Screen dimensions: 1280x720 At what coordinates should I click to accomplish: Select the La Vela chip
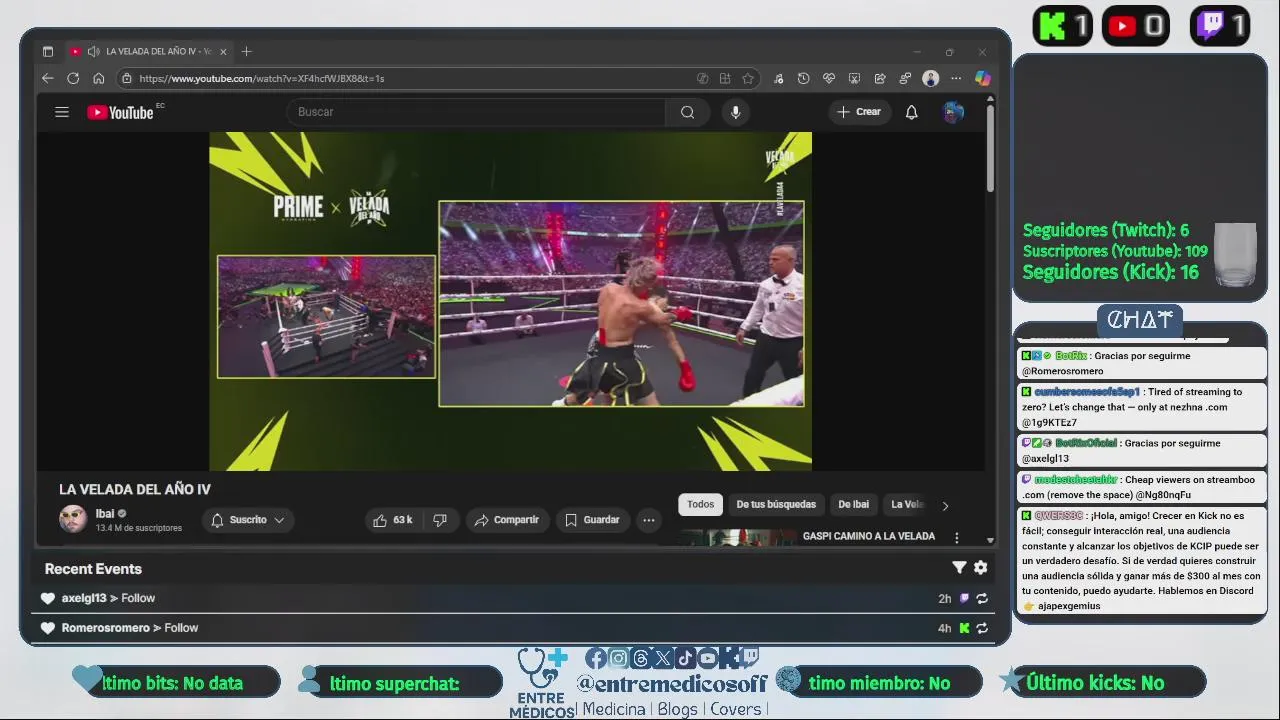907,505
